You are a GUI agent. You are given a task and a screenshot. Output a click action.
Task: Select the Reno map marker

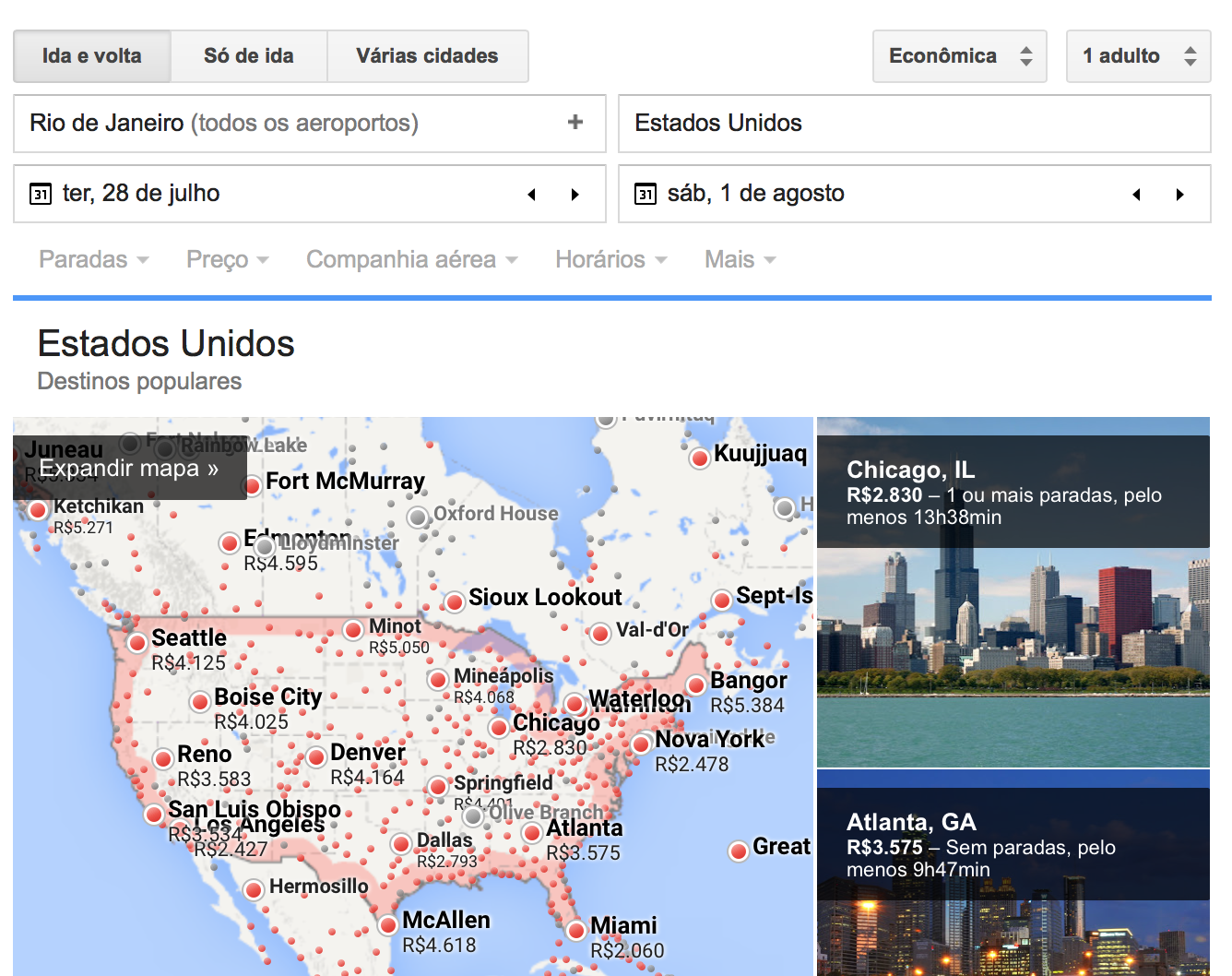tap(163, 759)
